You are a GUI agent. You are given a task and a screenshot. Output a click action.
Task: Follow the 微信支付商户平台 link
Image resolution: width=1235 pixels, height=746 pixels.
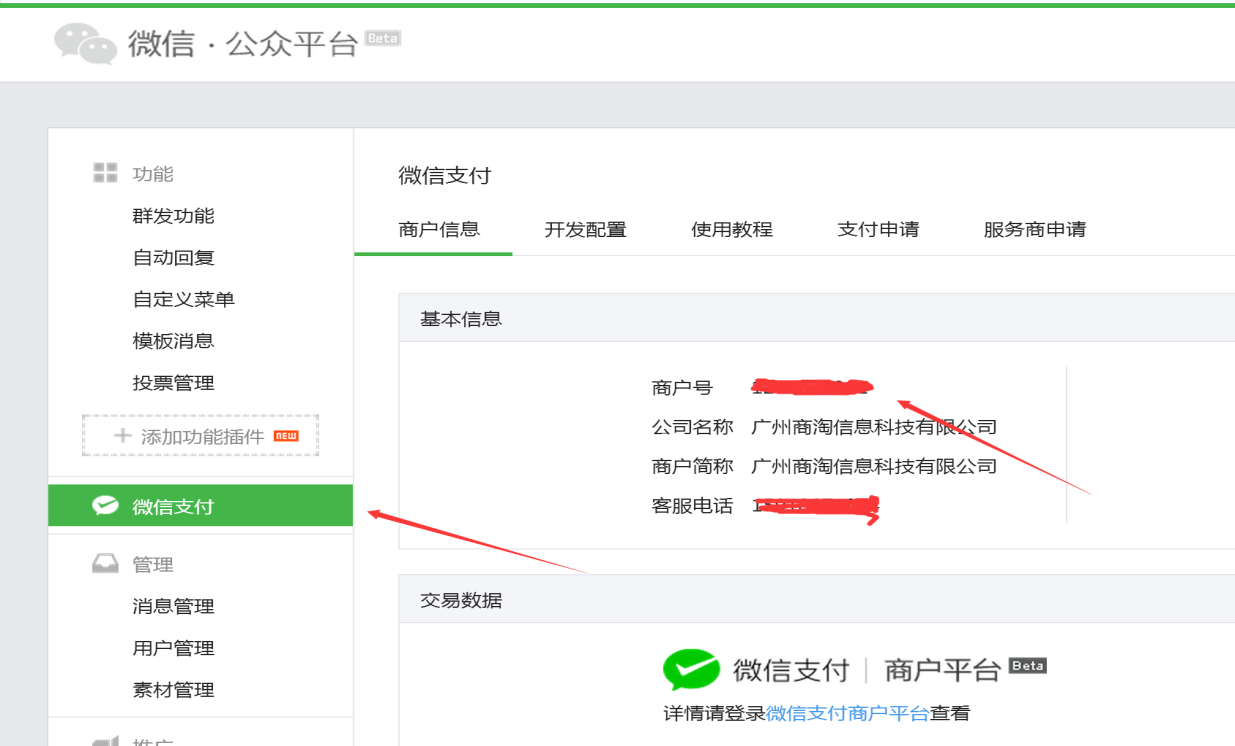tap(848, 713)
